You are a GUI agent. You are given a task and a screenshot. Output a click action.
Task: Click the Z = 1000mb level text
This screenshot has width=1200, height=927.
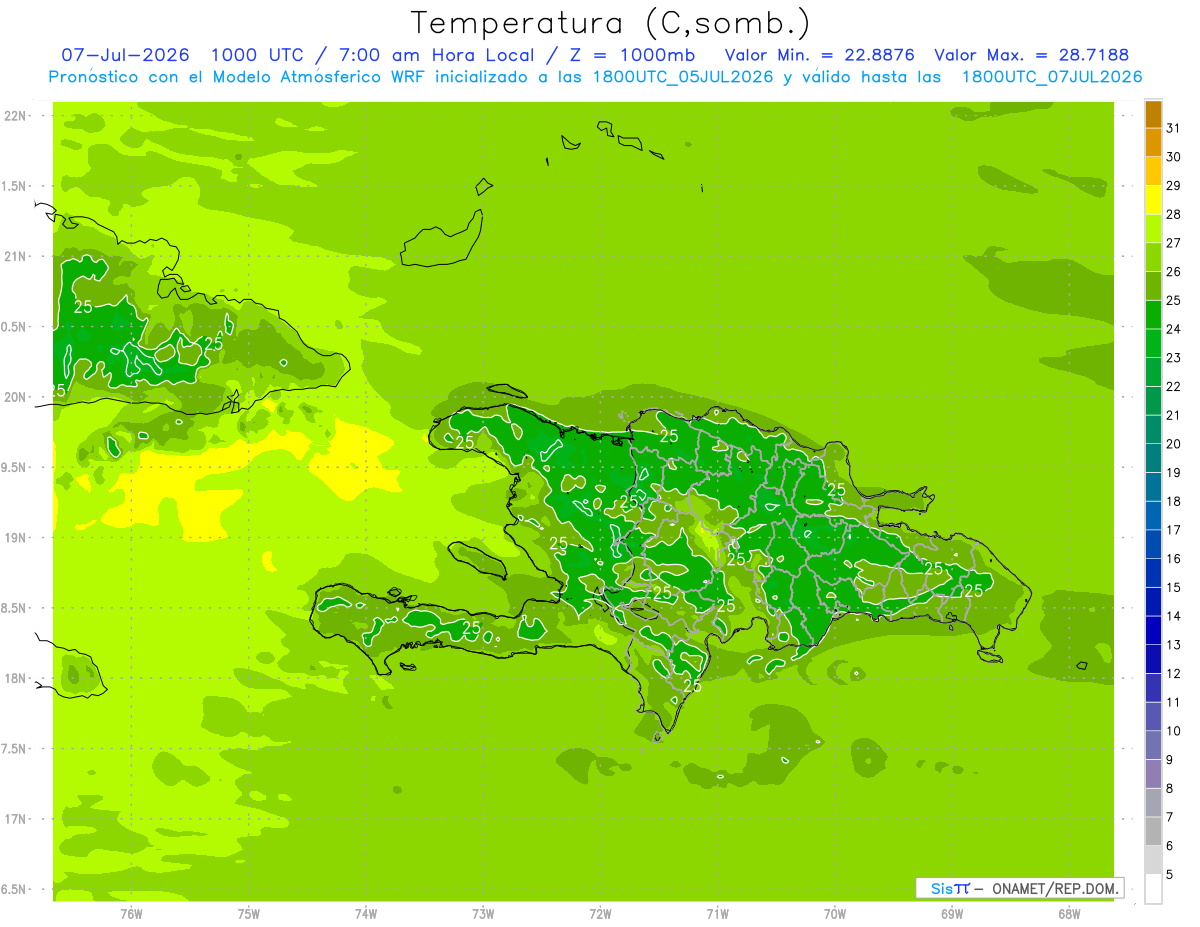click(624, 55)
